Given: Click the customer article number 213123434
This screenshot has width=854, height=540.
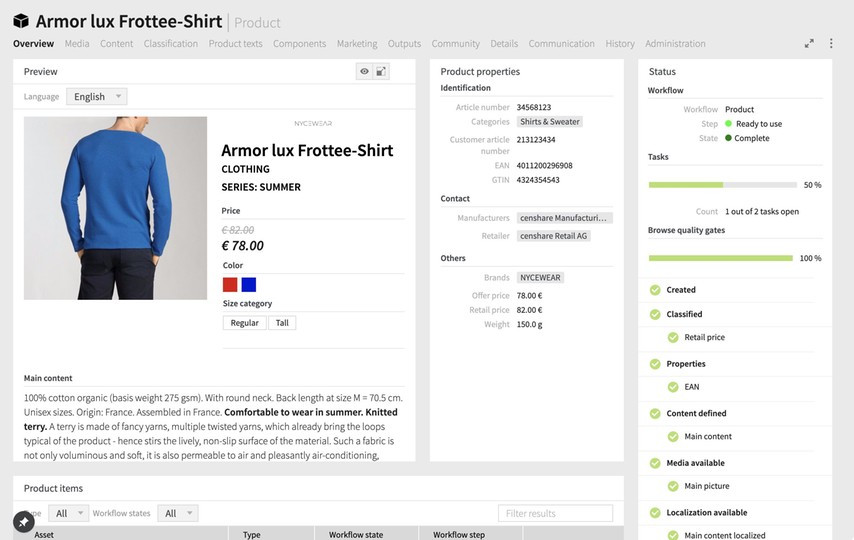Looking at the screenshot, I should (x=536, y=139).
